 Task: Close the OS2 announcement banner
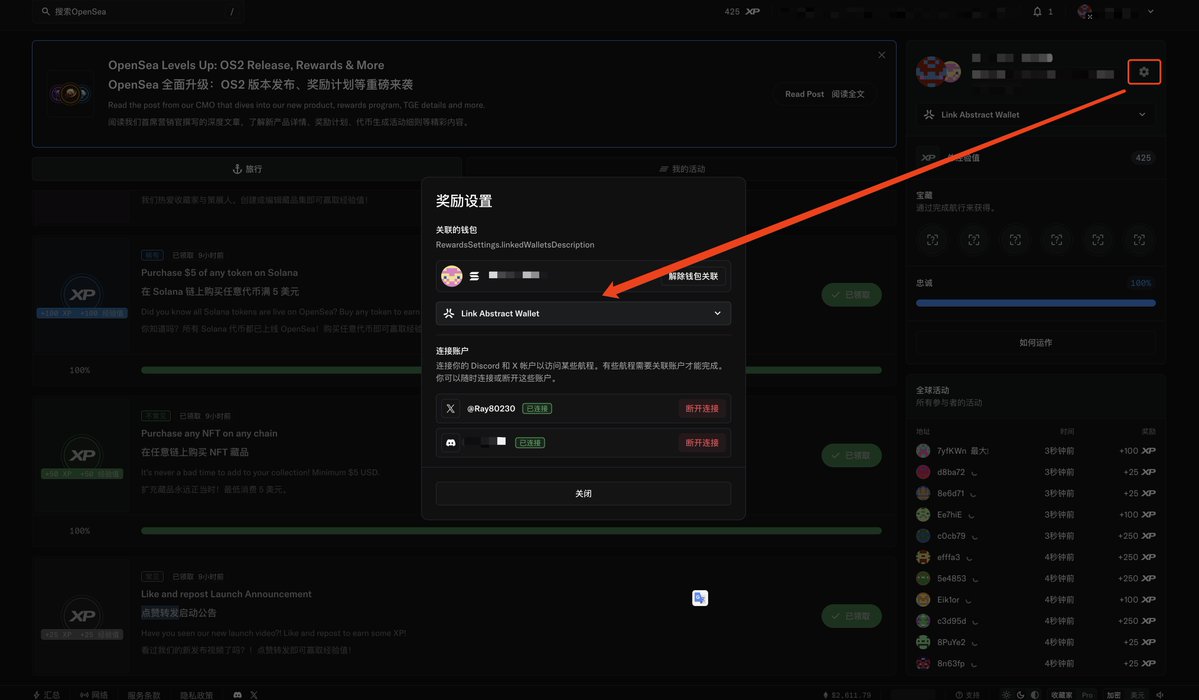click(882, 55)
